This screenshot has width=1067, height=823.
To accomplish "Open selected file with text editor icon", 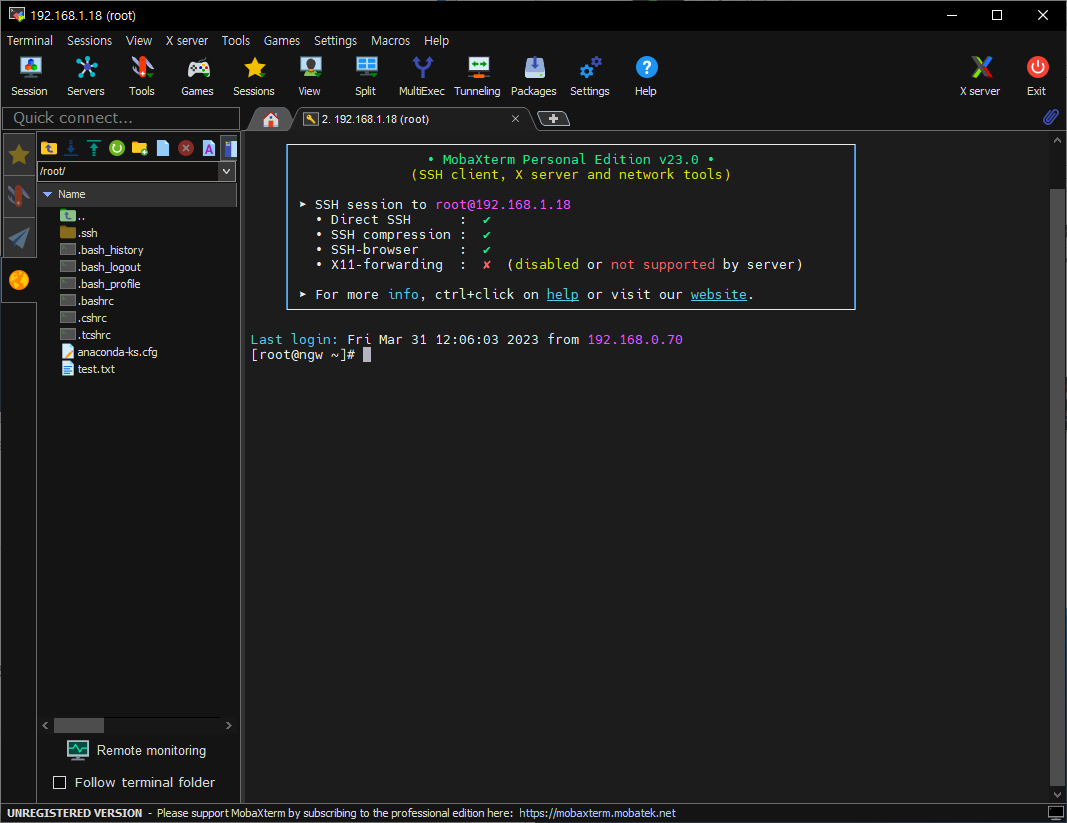I will pos(209,148).
